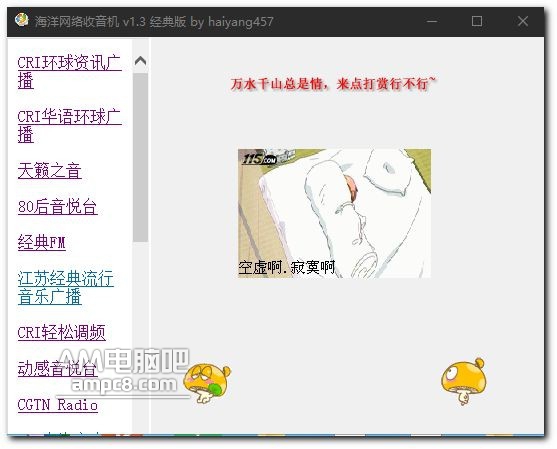Click the scroll-up arrow of station list

click(x=141, y=61)
